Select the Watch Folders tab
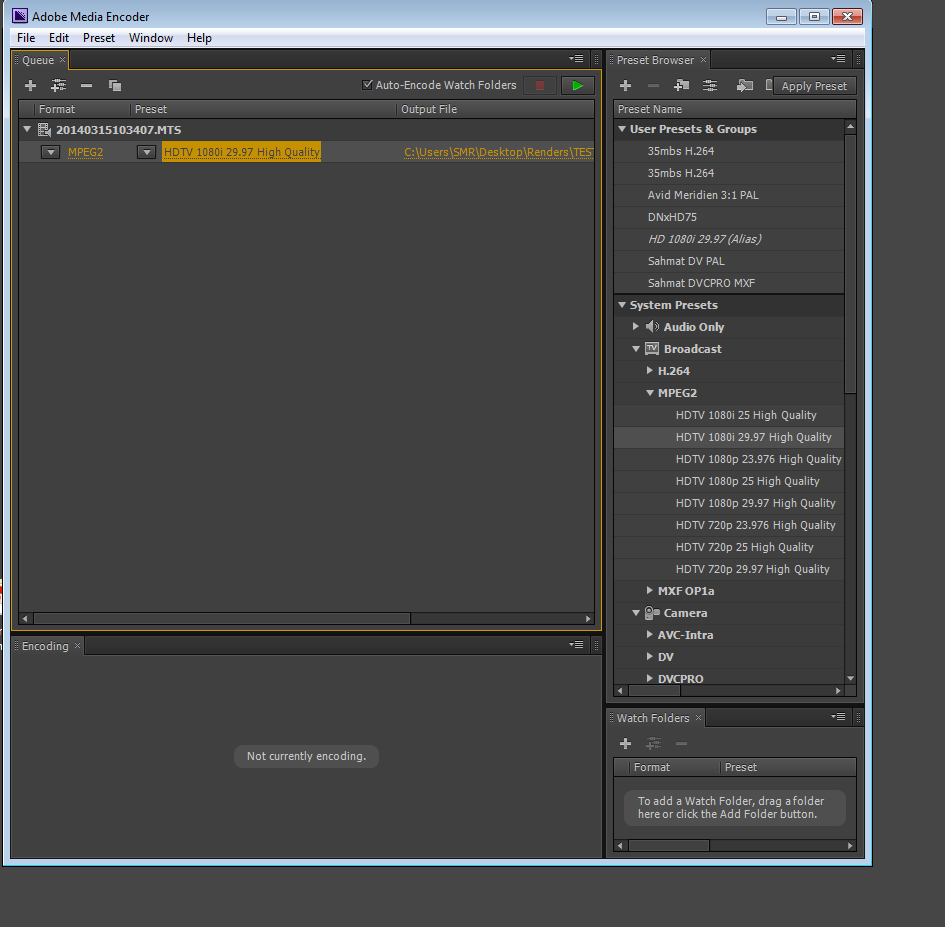Viewport: 945px width, 927px height. (653, 718)
